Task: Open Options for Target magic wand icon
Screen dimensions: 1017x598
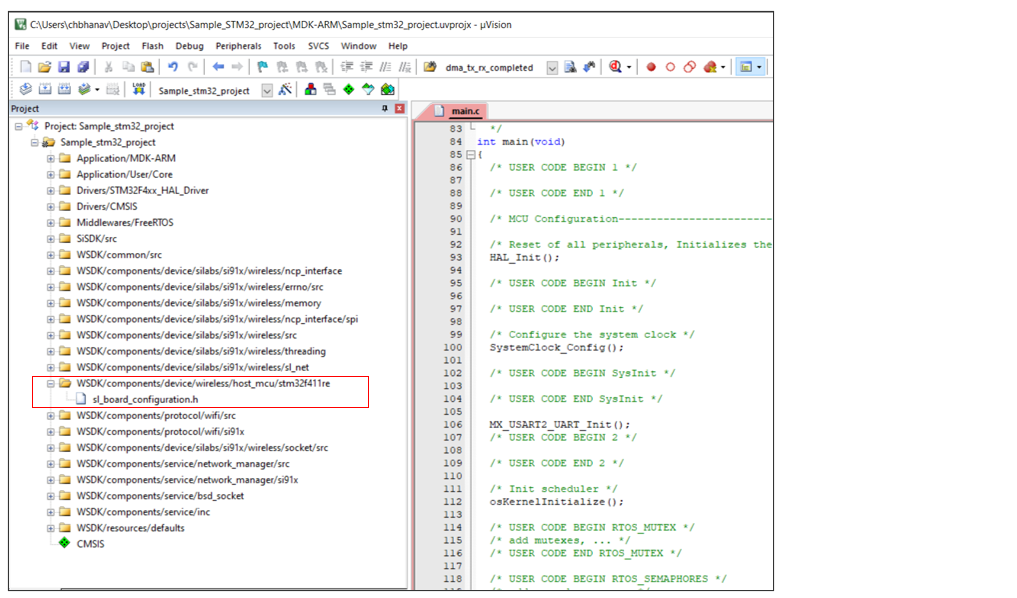Action: point(285,90)
